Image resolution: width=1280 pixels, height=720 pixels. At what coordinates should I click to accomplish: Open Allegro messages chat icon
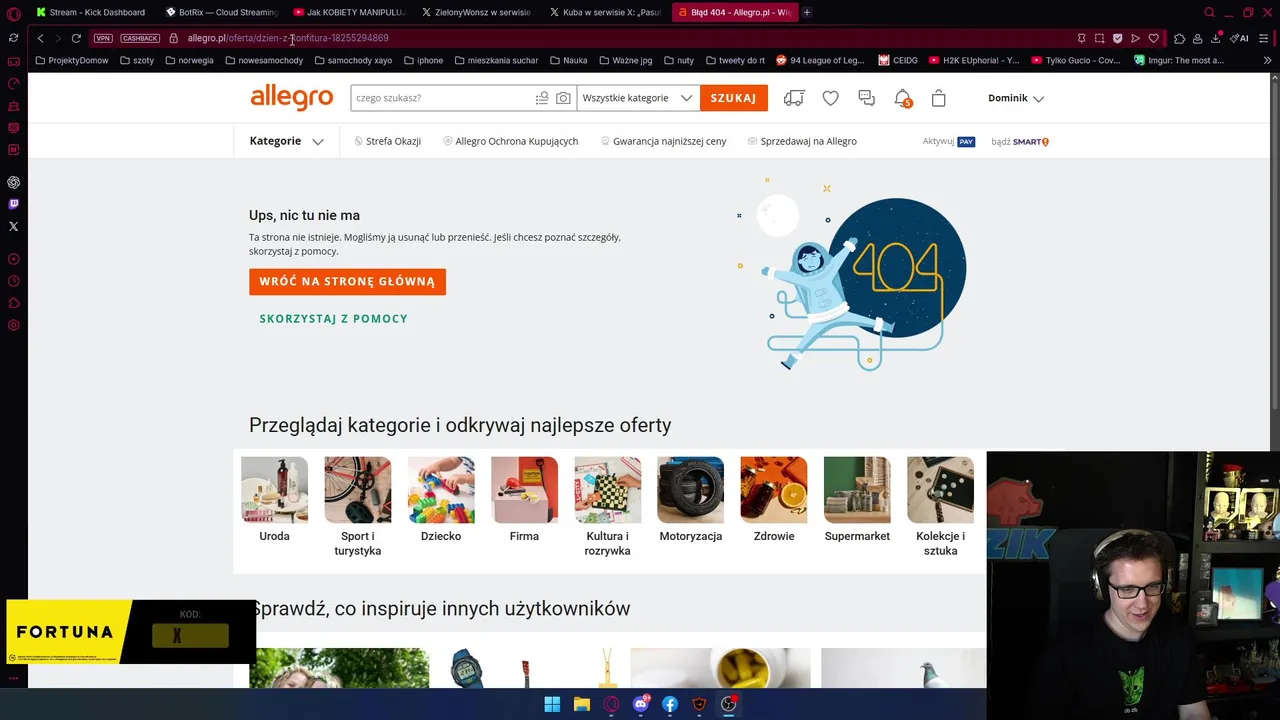tap(866, 98)
